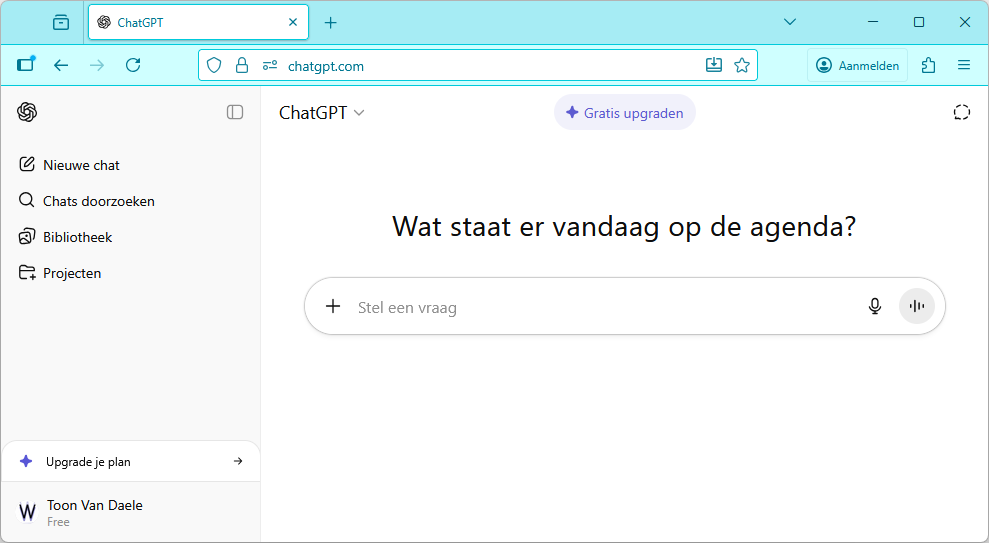989x543 pixels.
Task: Select the ChatGPT browser tab
Action: (198, 23)
